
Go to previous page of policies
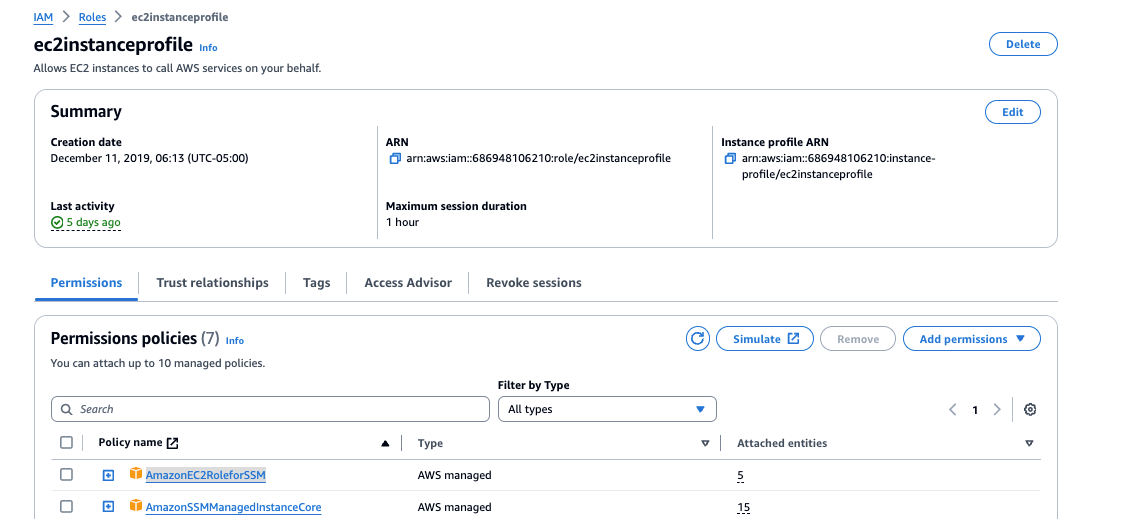point(952,410)
